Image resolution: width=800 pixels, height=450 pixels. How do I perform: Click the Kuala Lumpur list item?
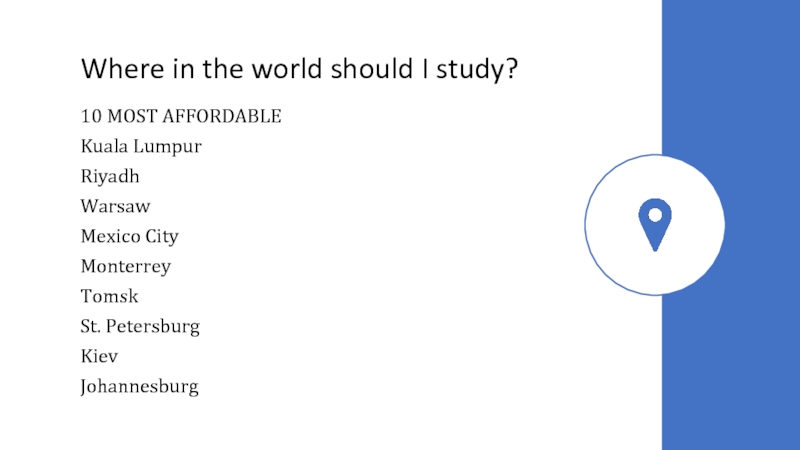[141, 147]
